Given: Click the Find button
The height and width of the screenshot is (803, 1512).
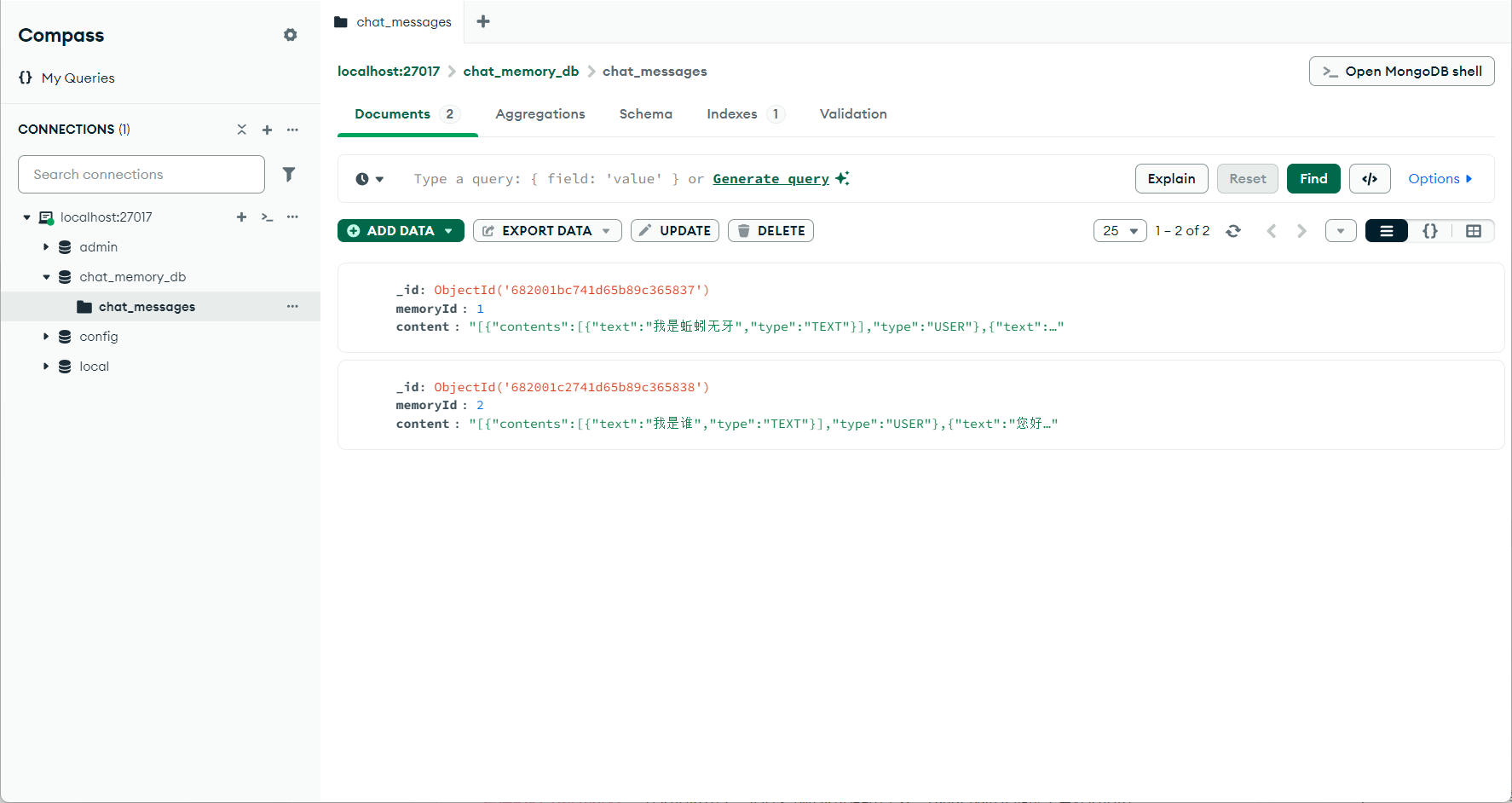Looking at the screenshot, I should [x=1313, y=178].
